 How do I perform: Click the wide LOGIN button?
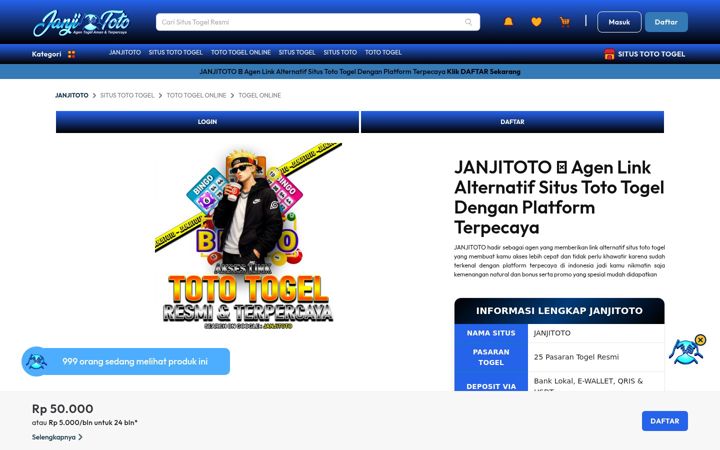pos(207,122)
